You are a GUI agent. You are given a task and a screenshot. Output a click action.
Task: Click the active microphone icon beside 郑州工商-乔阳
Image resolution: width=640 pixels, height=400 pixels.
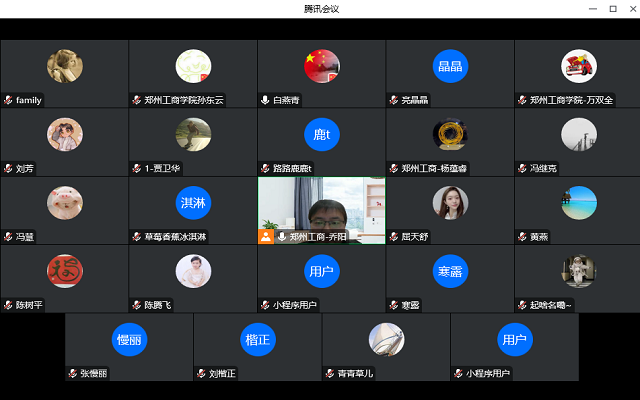tap(282, 236)
